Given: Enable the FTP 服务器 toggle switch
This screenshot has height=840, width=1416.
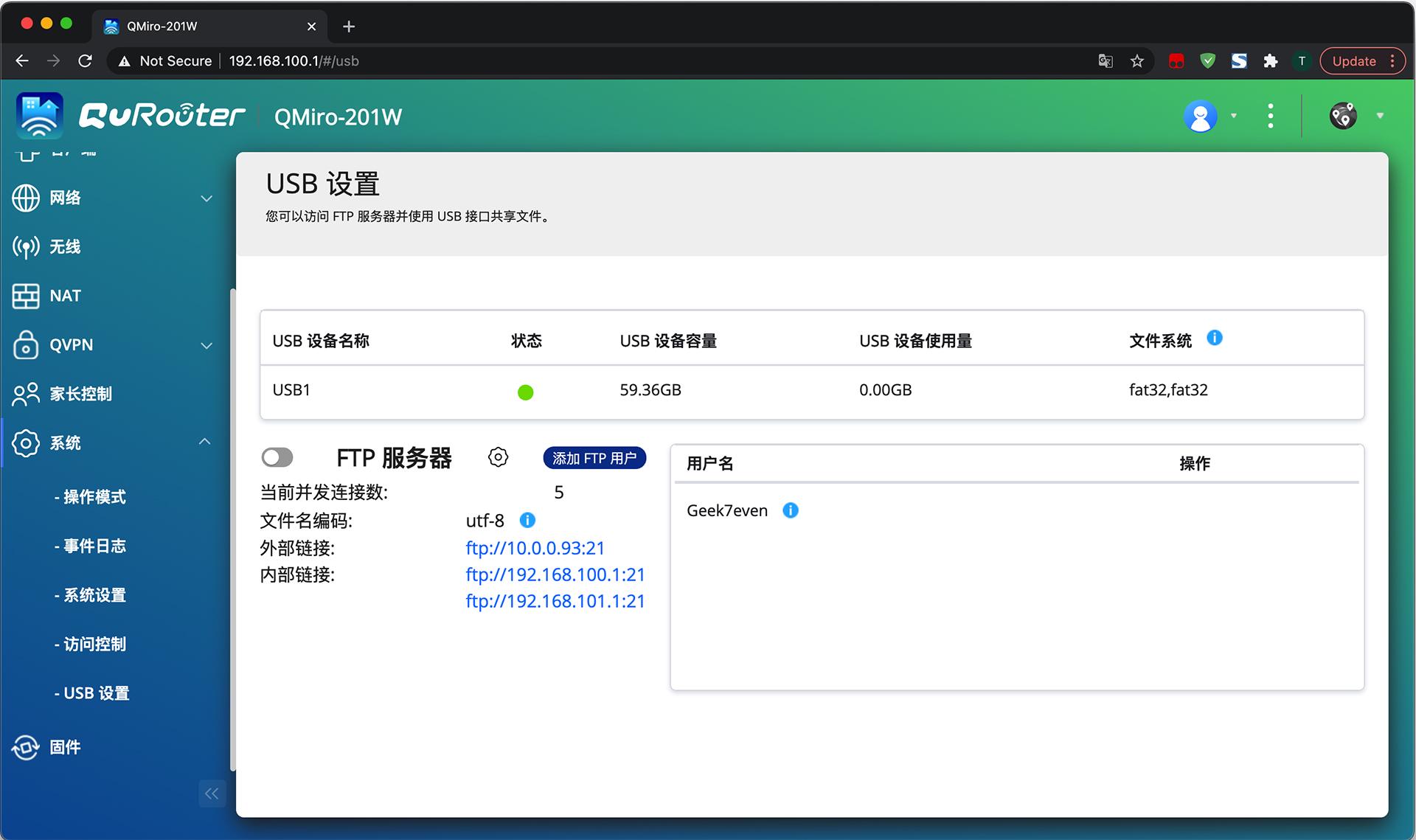Looking at the screenshot, I should tap(277, 457).
